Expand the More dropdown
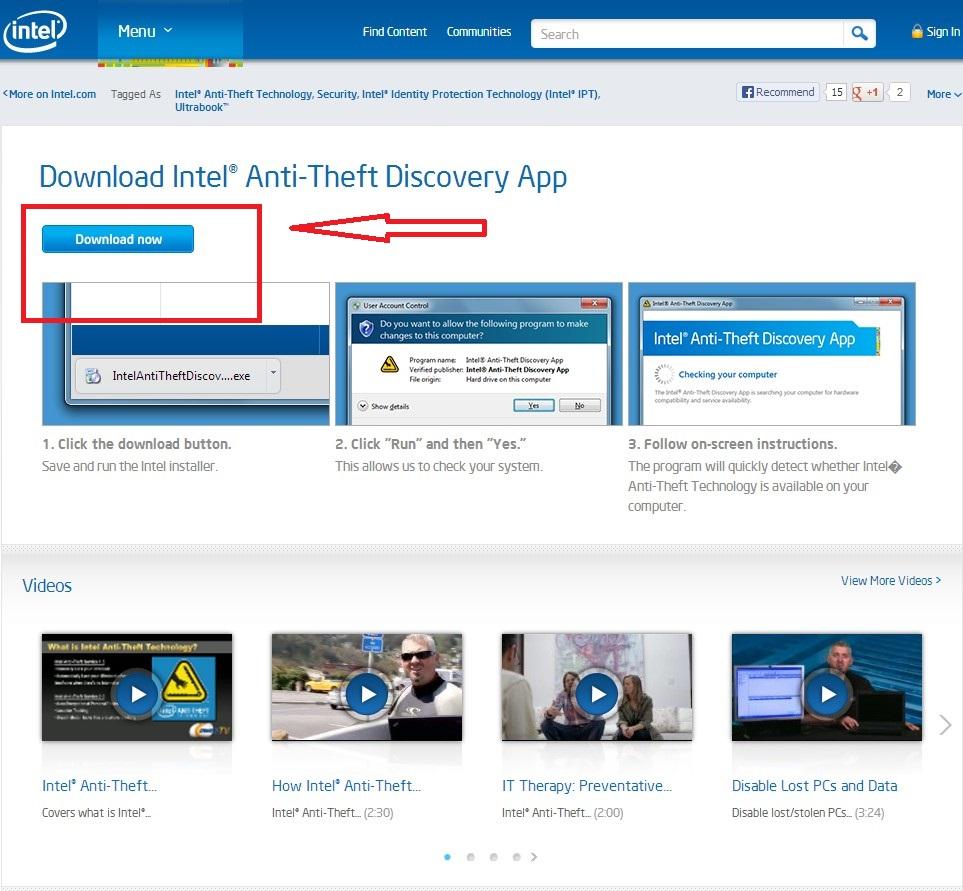Screen dimensions: 963x891 (943, 94)
